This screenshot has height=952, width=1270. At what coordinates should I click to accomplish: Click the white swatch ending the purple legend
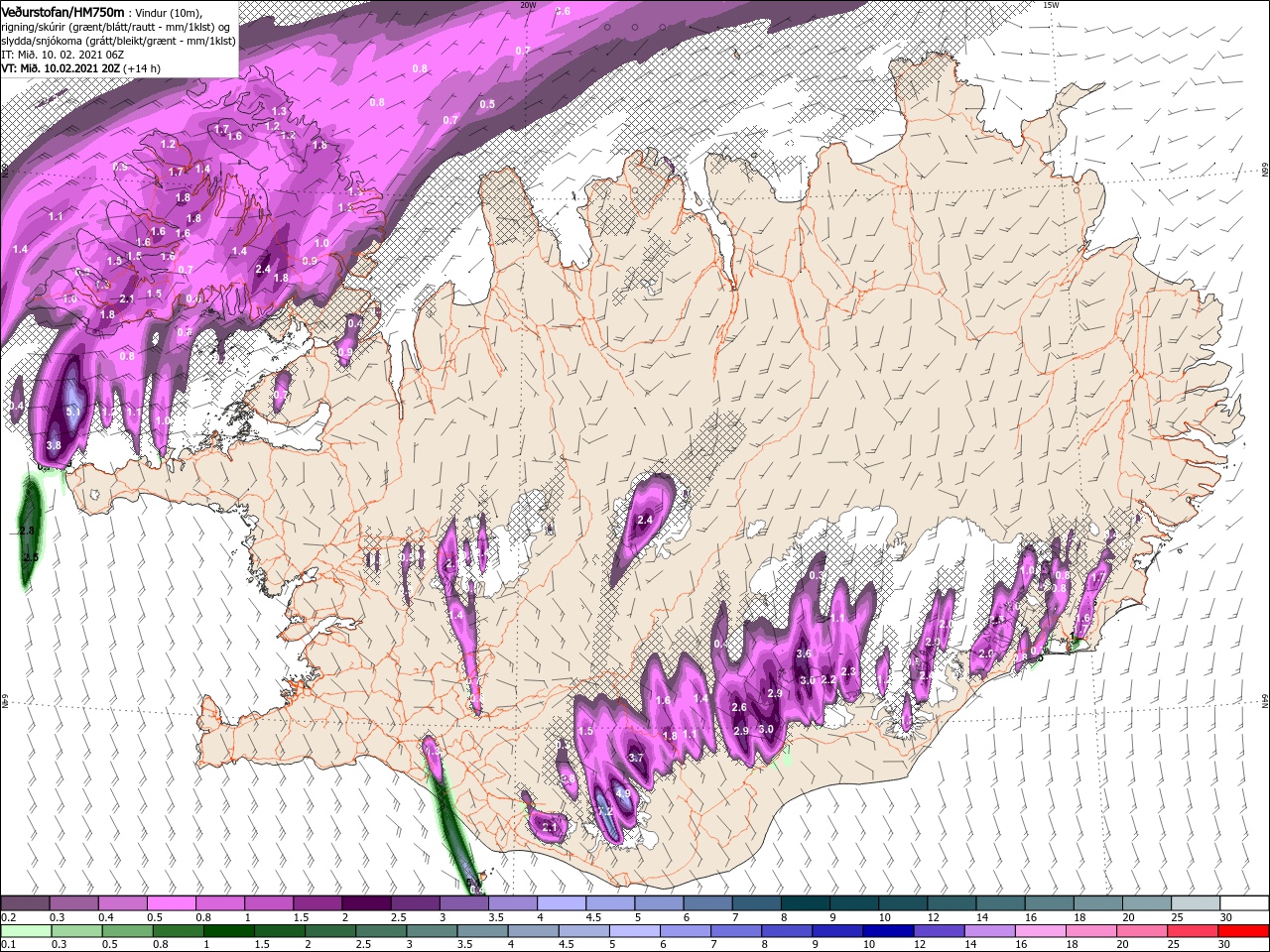point(1243,903)
